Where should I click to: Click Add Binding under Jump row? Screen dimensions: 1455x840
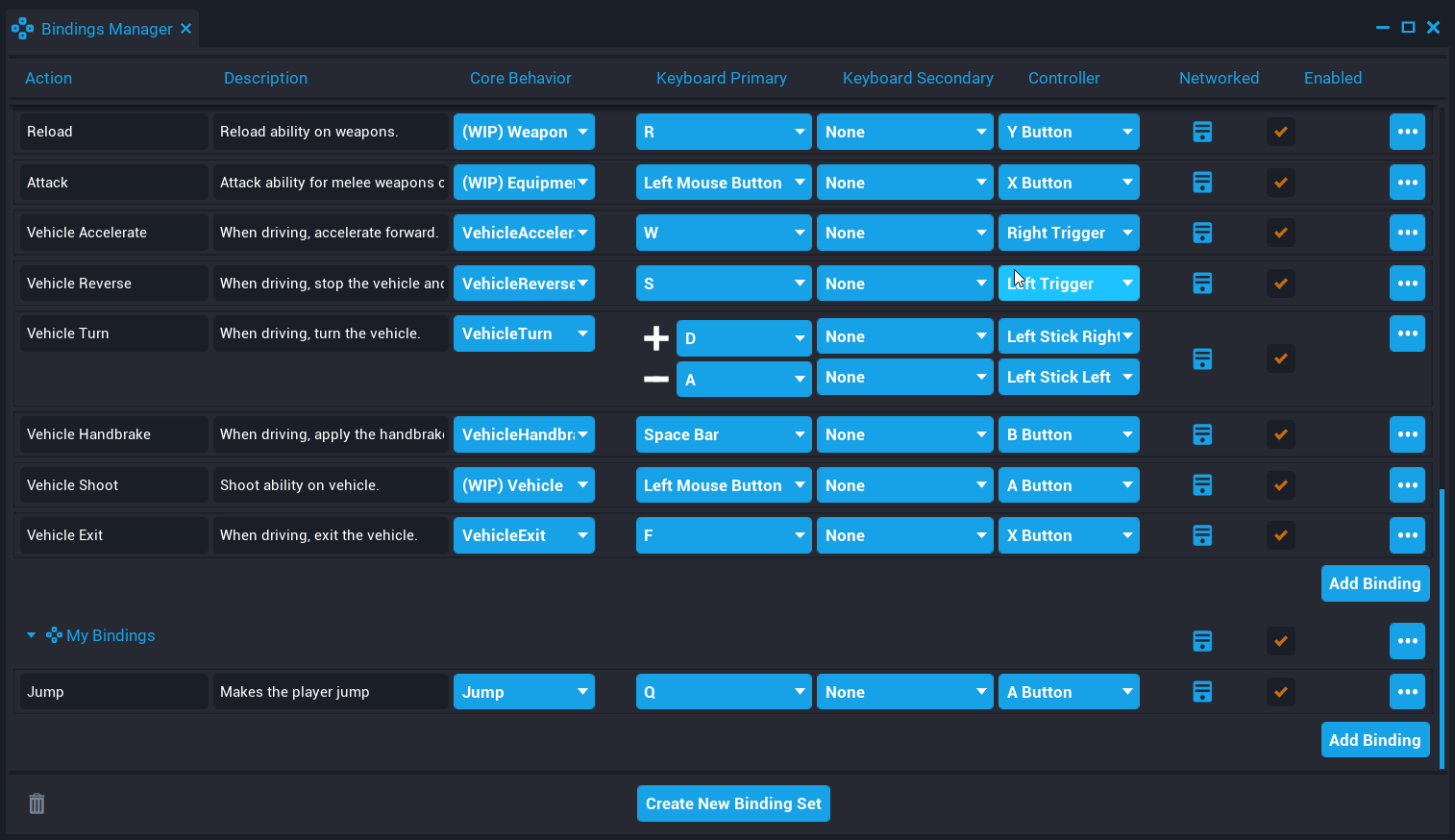1374,740
